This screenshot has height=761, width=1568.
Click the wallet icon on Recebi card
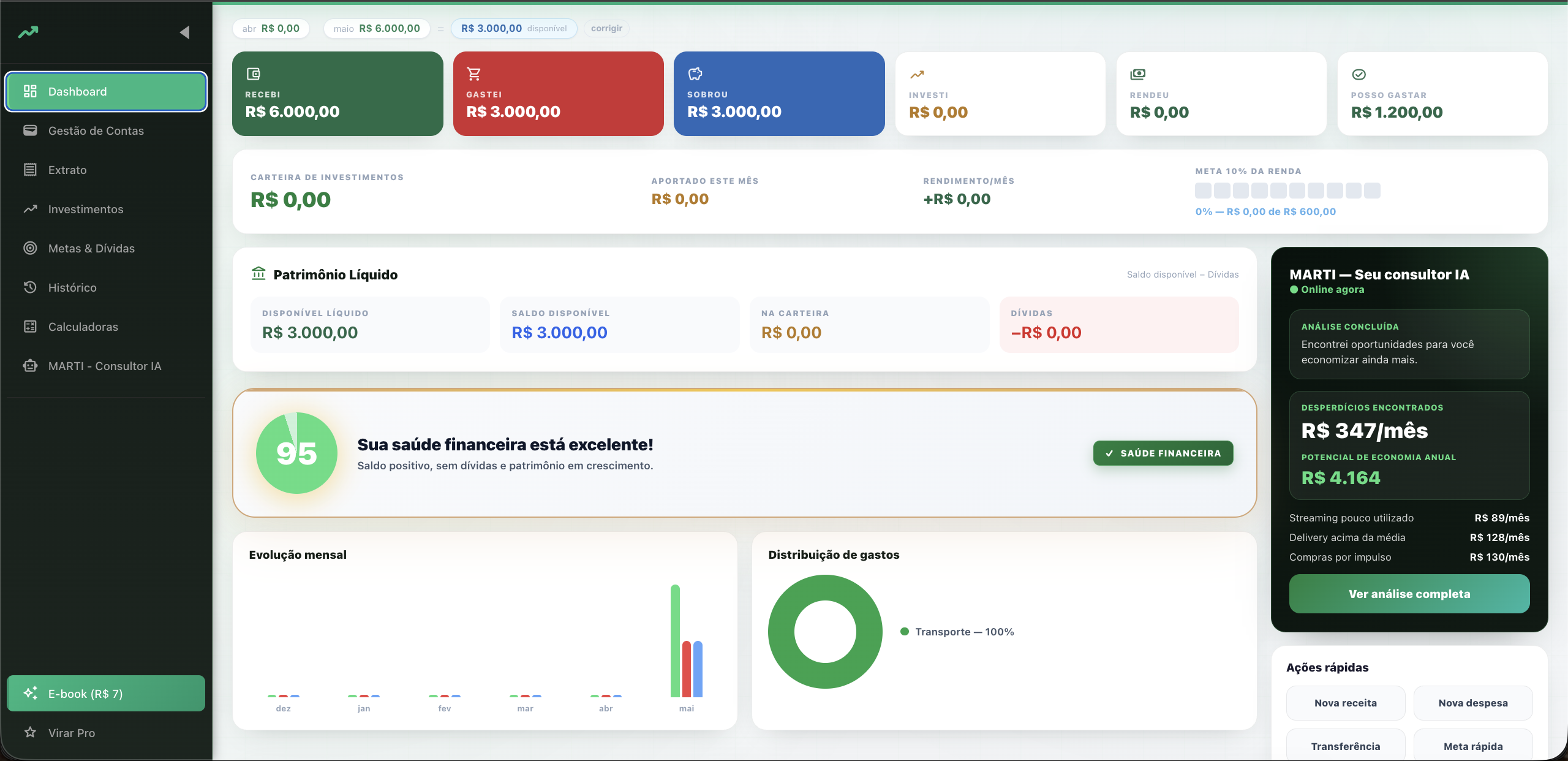coord(253,74)
